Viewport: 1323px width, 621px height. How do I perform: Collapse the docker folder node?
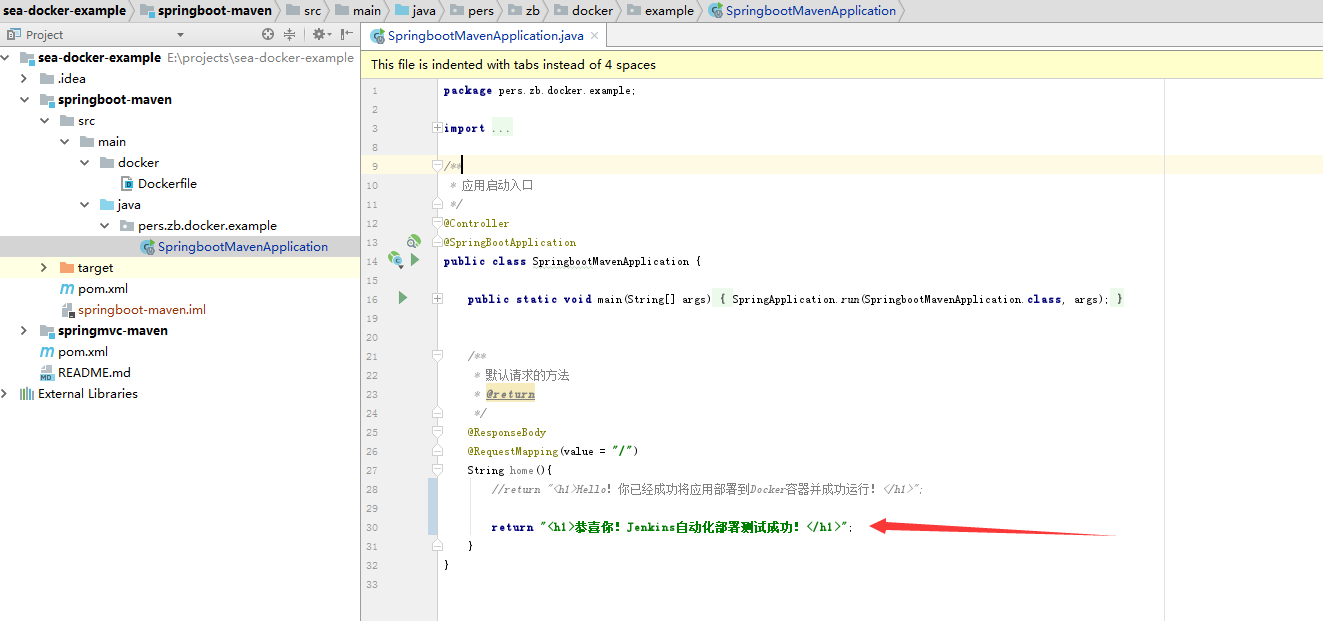click(x=84, y=163)
